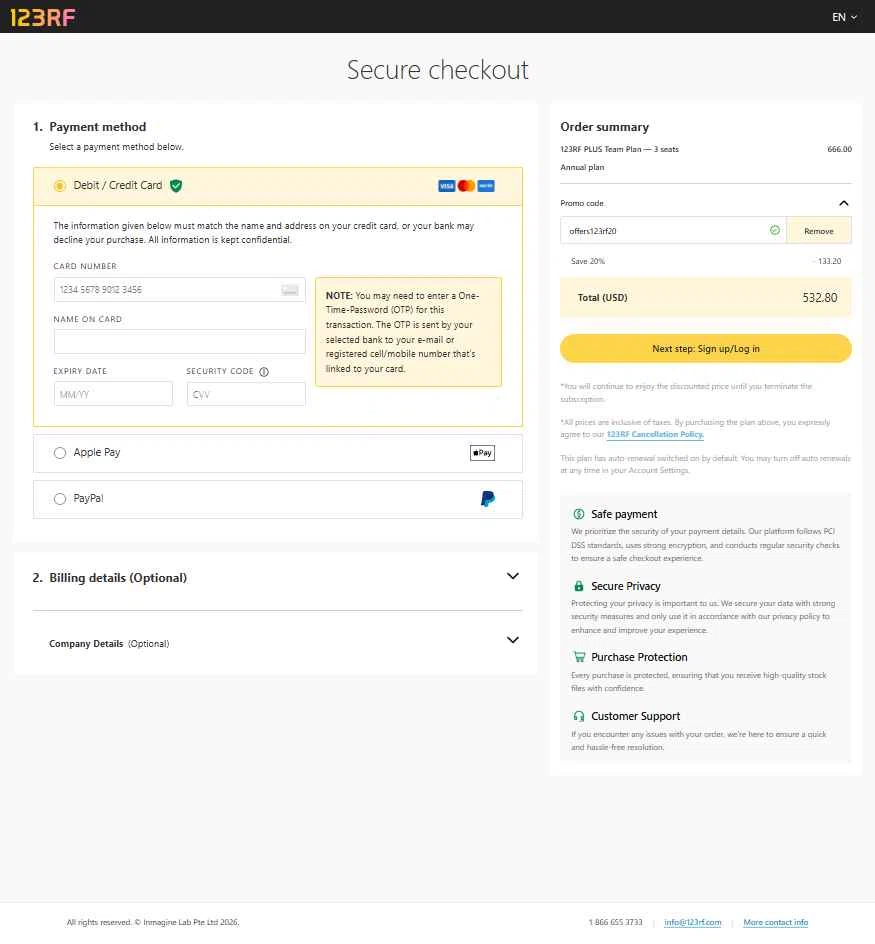Open the EN language dropdown
Image resolution: width=875 pixels, height=944 pixels.
coord(844,17)
